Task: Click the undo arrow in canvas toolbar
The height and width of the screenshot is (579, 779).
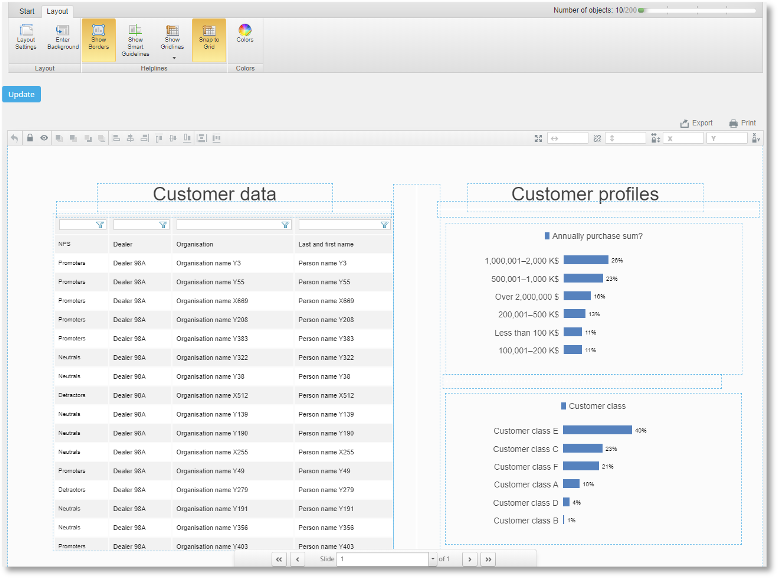Action: pos(14,138)
